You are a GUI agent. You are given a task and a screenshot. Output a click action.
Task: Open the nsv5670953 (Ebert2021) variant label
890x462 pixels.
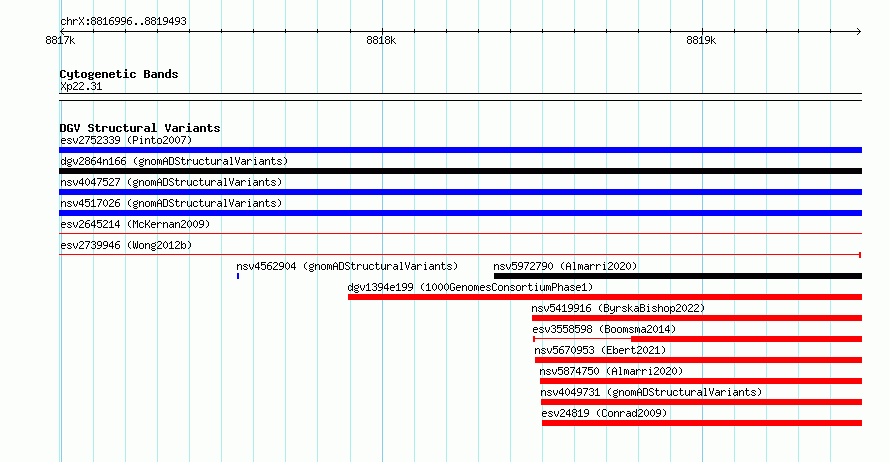(600, 350)
